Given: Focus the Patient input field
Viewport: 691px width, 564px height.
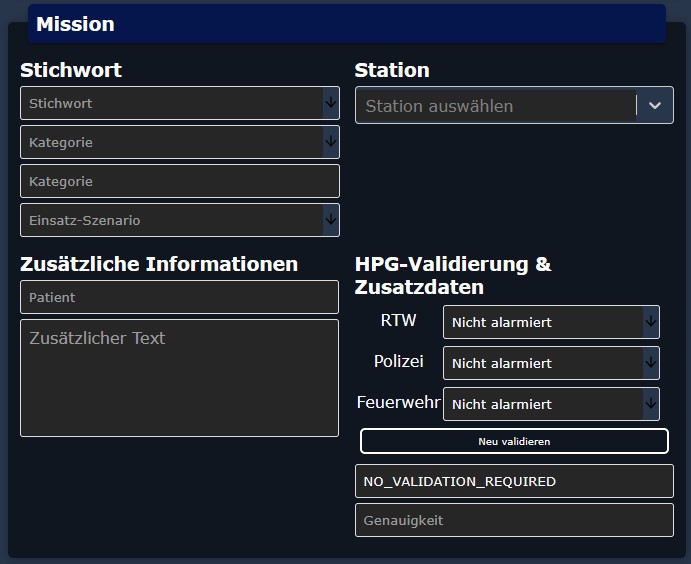Looking at the screenshot, I should (x=179, y=297).
